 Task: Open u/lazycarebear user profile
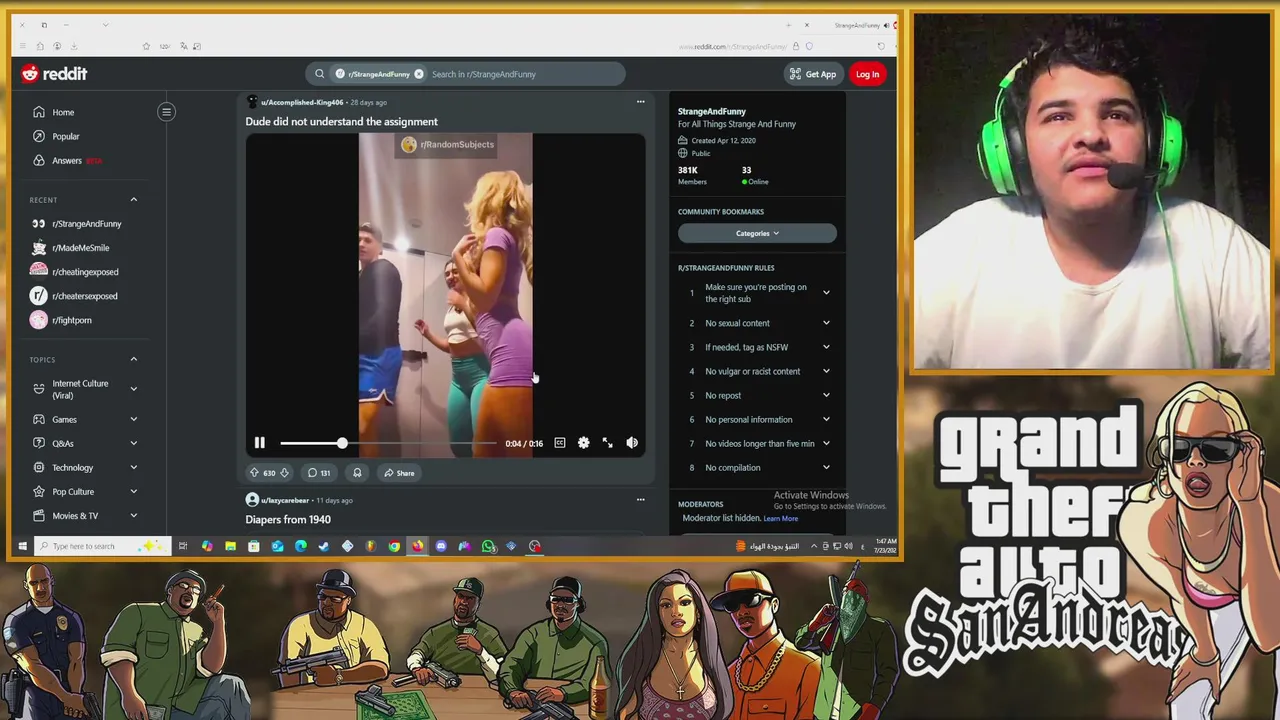[x=285, y=500]
